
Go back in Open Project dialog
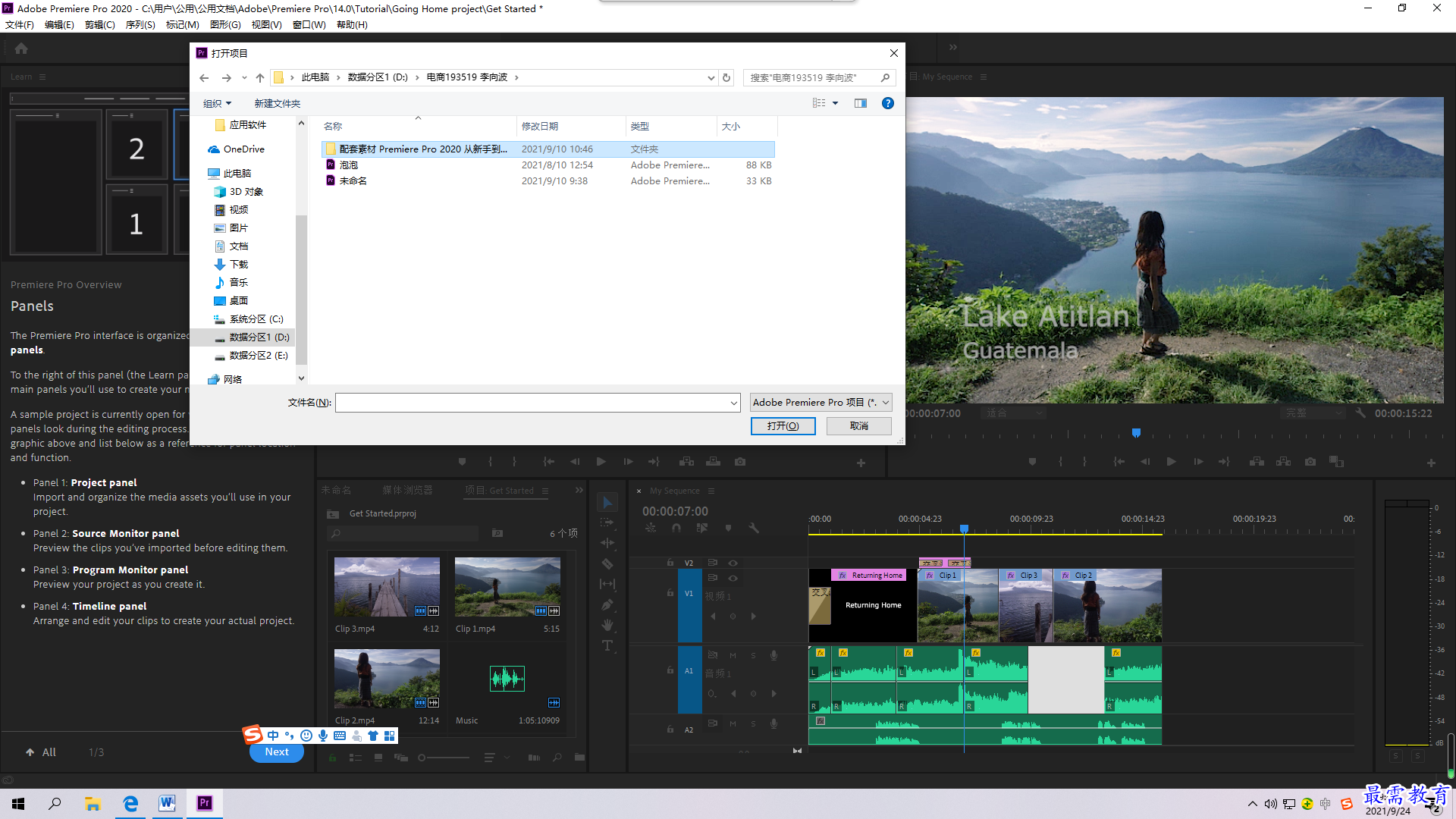204,77
